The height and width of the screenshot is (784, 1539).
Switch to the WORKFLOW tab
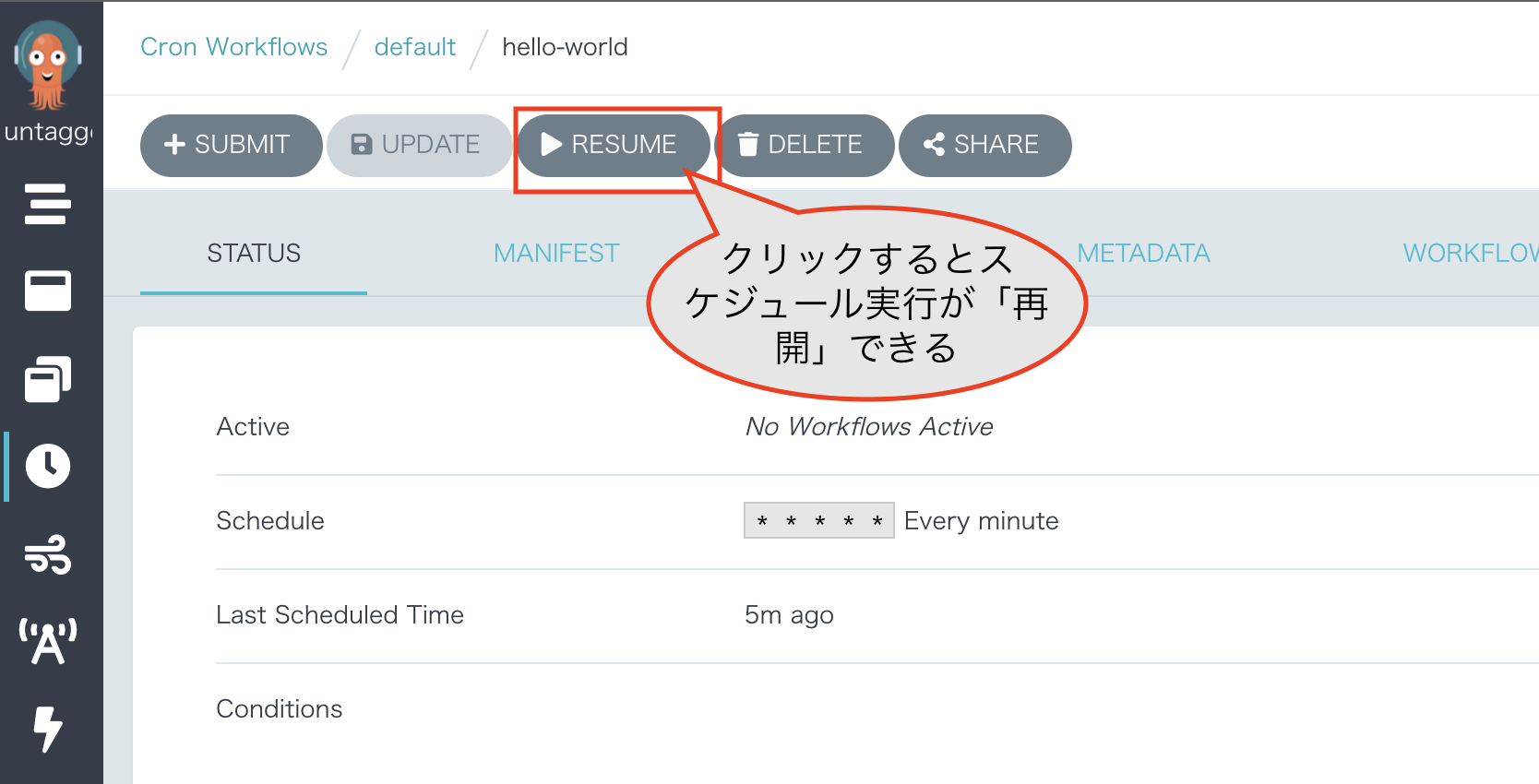pyautogui.click(x=1471, y=253)
